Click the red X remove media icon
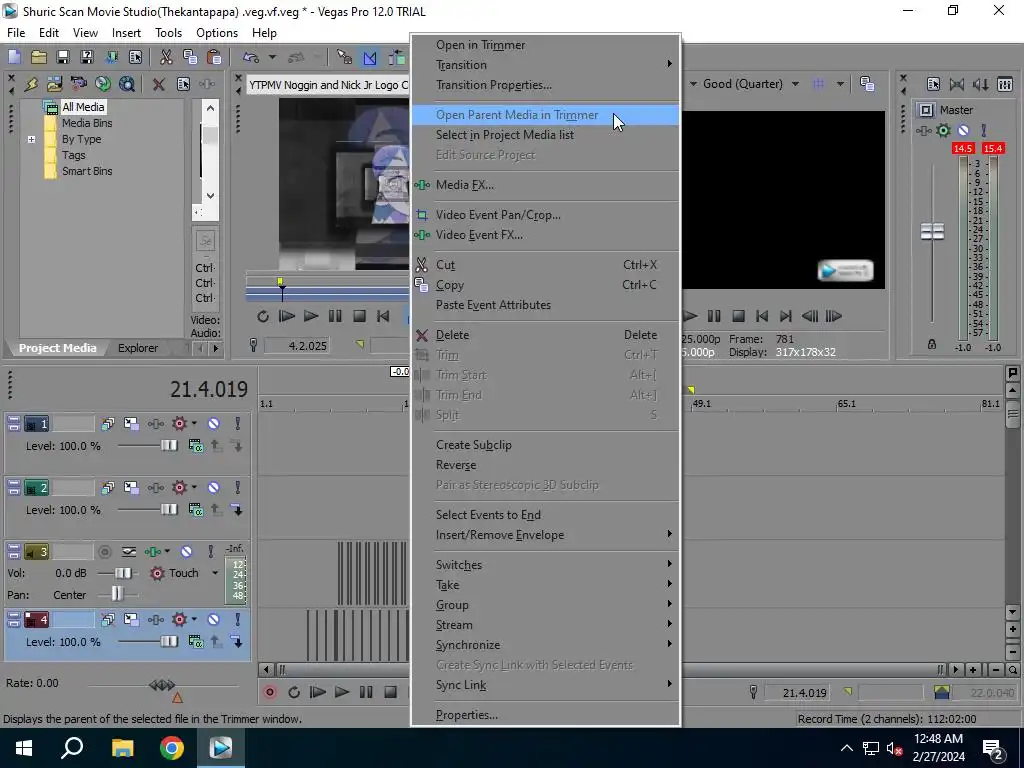The height and width of the screenshot is (768, 1024). pyautogui.click(x=159, y=84)
